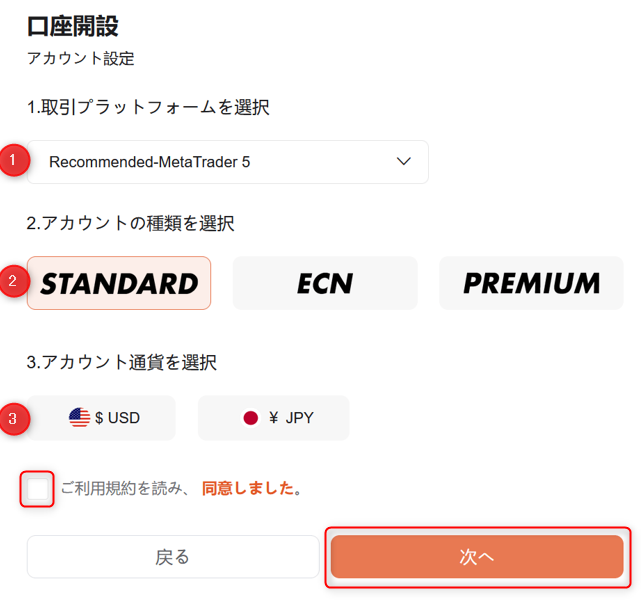Click the Japan flag icon
The image size is (641, 601).
coord(250,418)
